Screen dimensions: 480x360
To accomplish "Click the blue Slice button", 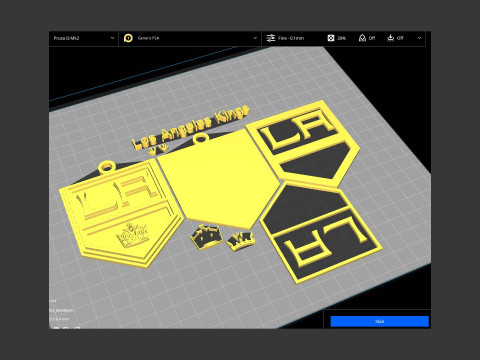I will (379, 321).
